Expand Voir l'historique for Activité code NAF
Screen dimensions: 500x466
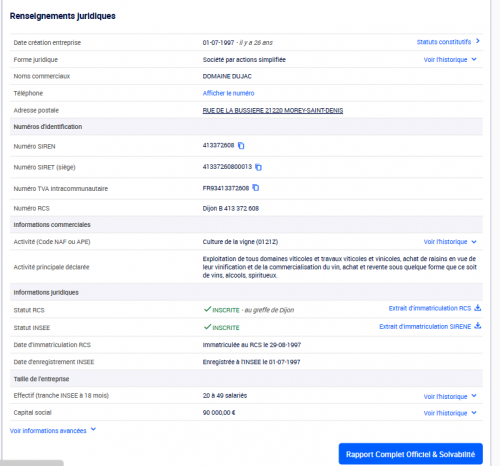(x=445, y=242)
